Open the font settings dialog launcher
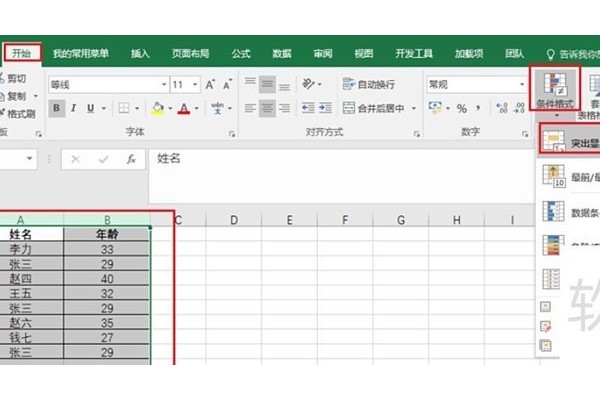This screenshot has height=400, width=600. click(232, 134)
